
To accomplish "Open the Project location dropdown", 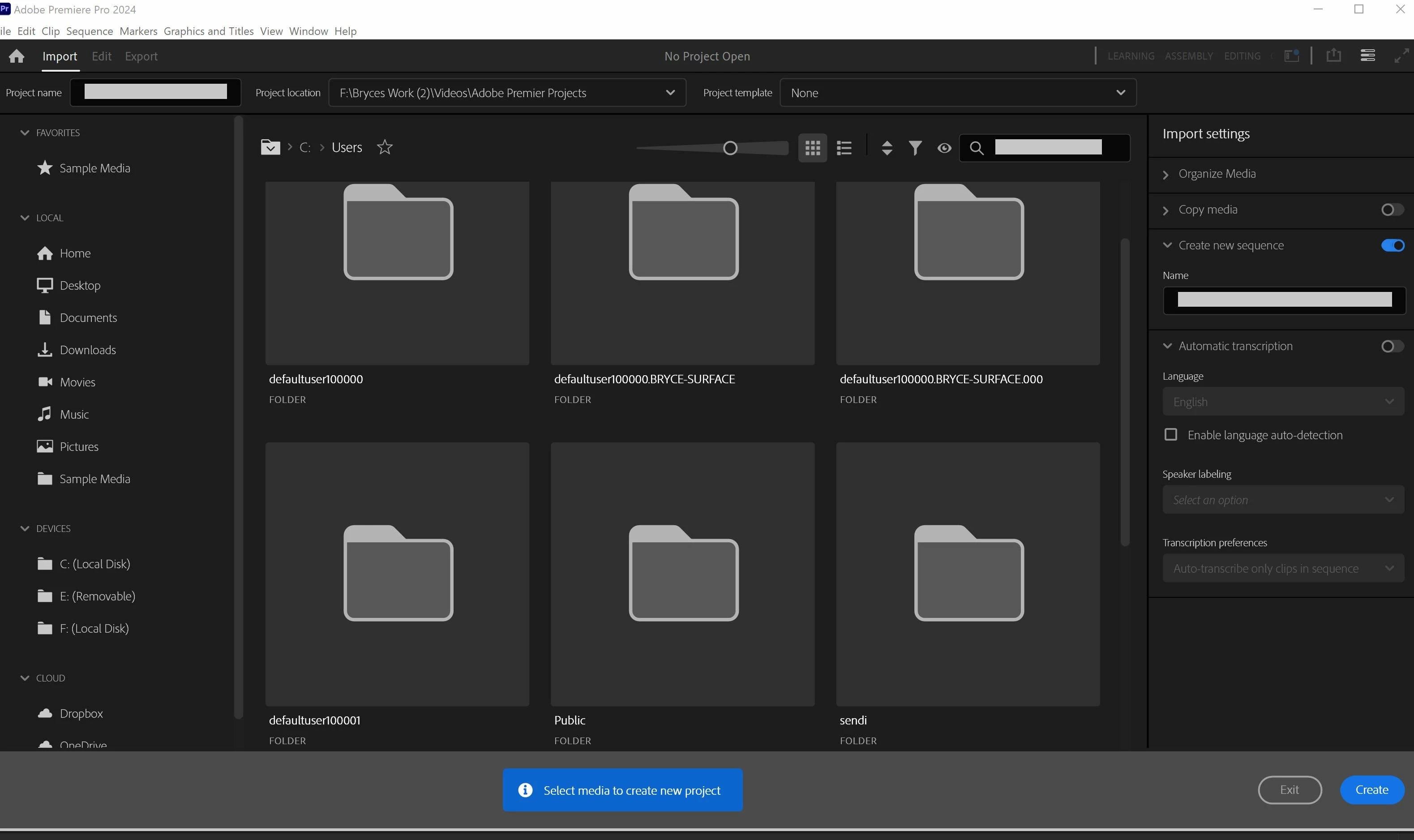I will click(x=670, y=93).
